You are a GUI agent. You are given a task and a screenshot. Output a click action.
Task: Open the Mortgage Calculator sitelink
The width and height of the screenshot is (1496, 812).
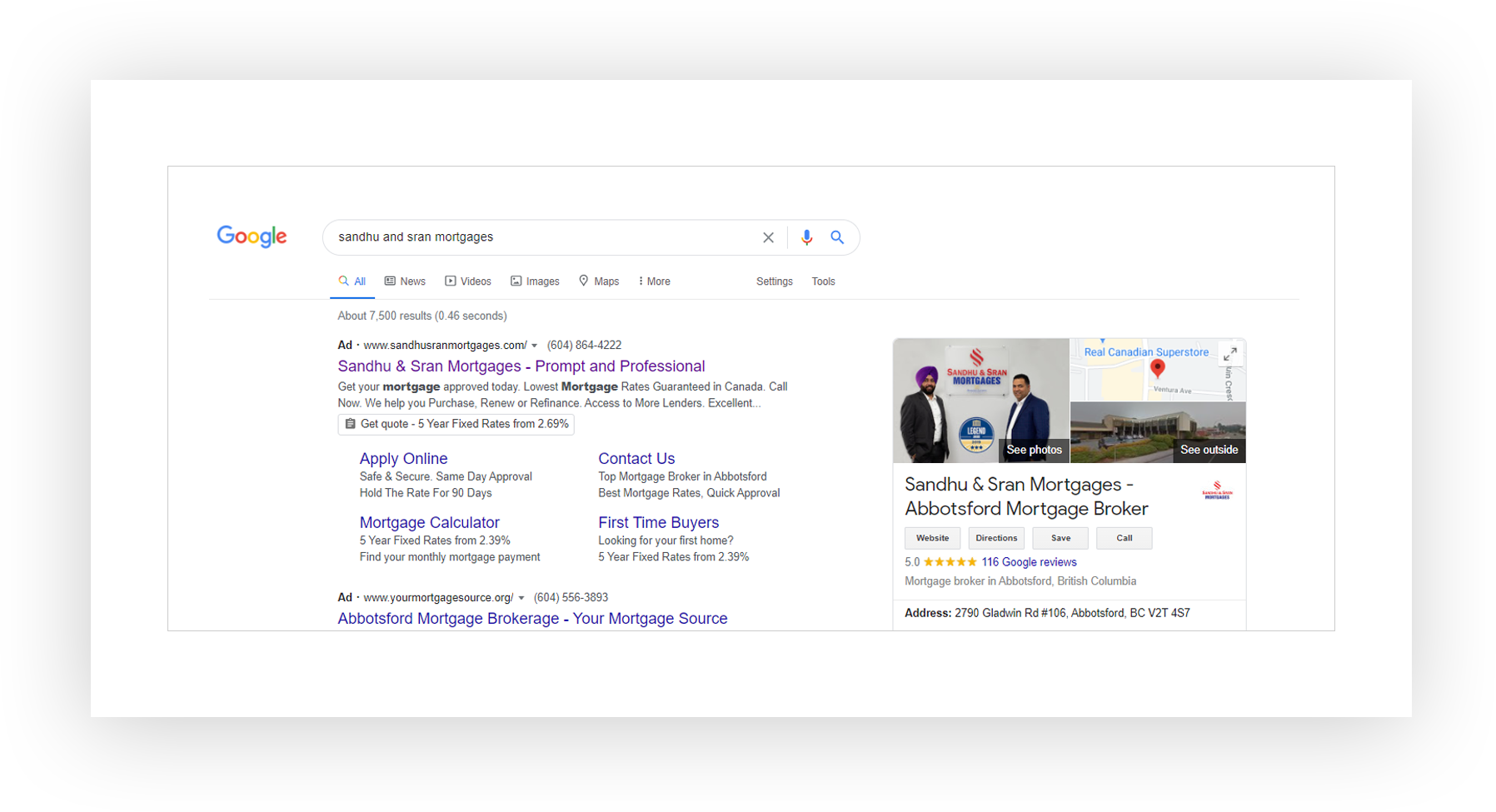[429, 522]
